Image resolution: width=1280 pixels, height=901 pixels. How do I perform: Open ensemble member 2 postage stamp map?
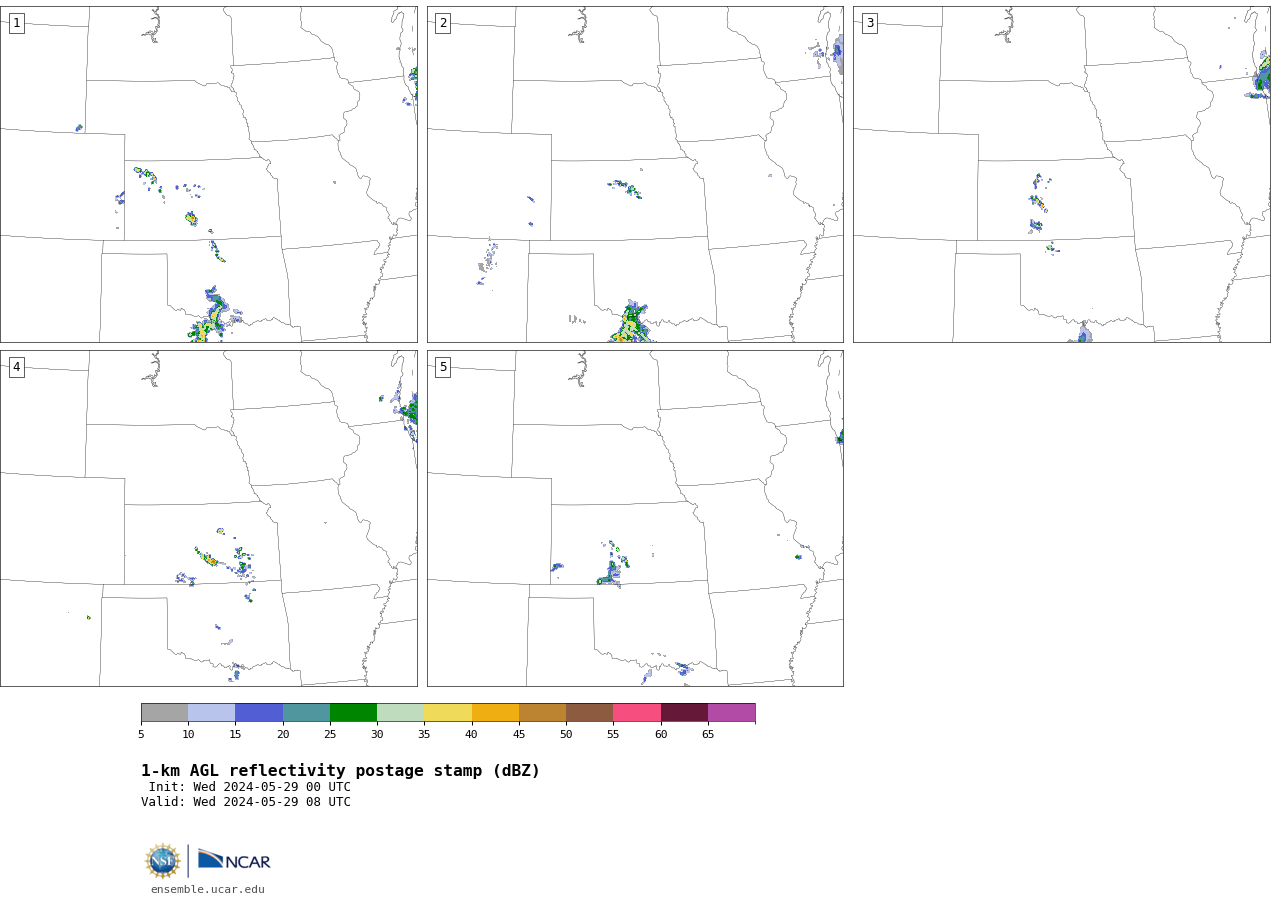pyautogui.click(x=635, y=175)
